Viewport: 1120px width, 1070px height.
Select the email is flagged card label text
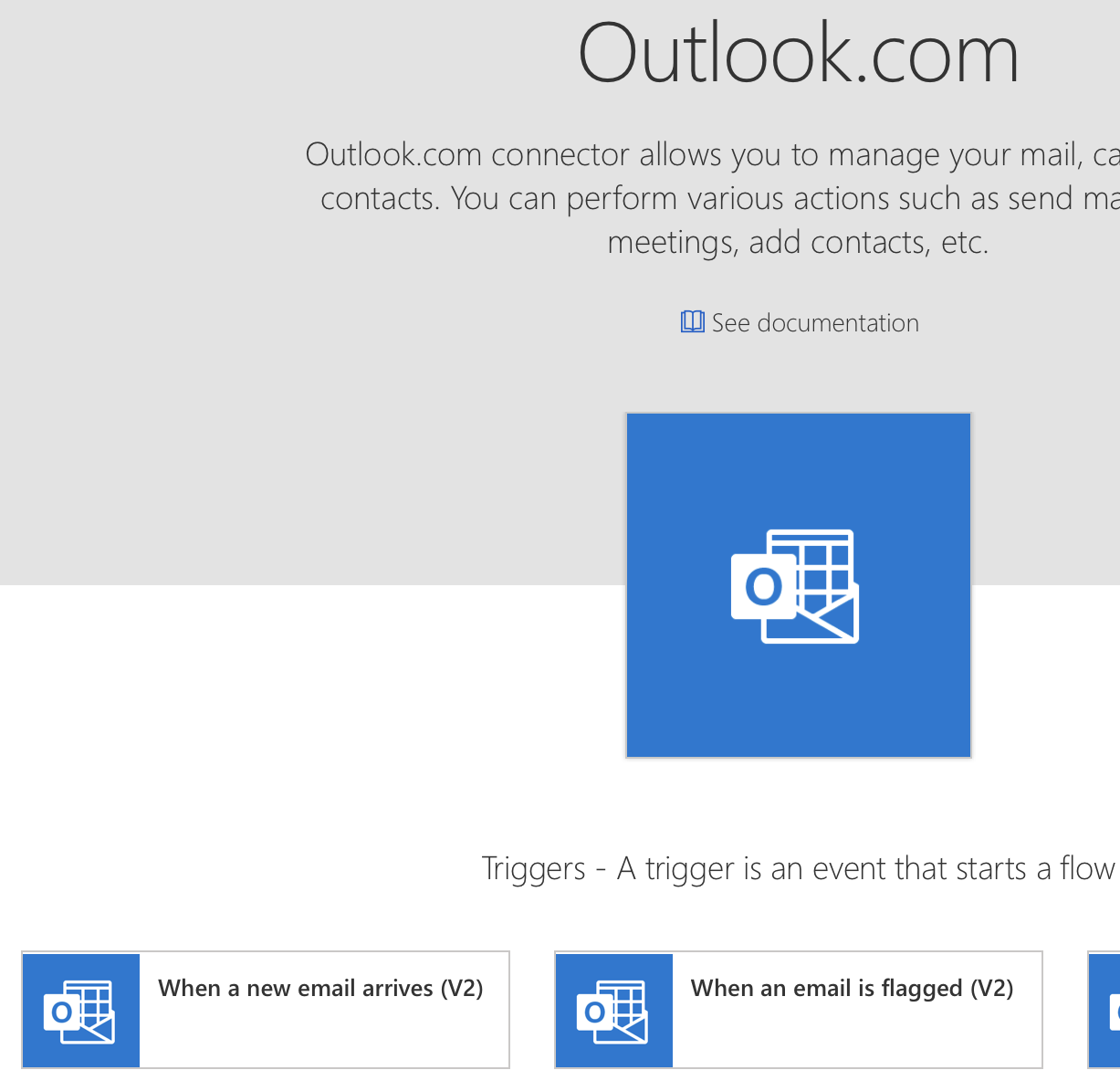[x=853, y=988]
